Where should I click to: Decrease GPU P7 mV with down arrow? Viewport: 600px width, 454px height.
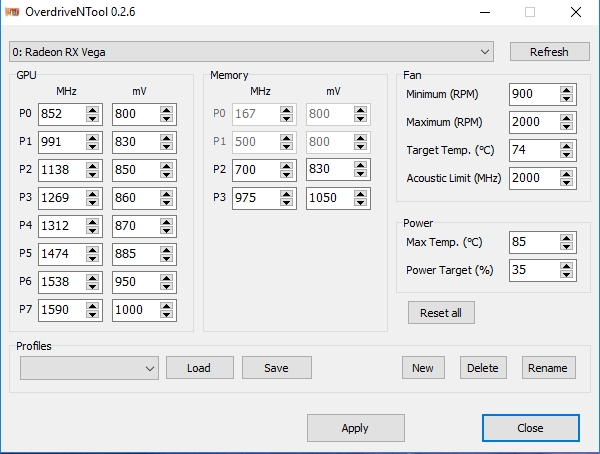166,314
